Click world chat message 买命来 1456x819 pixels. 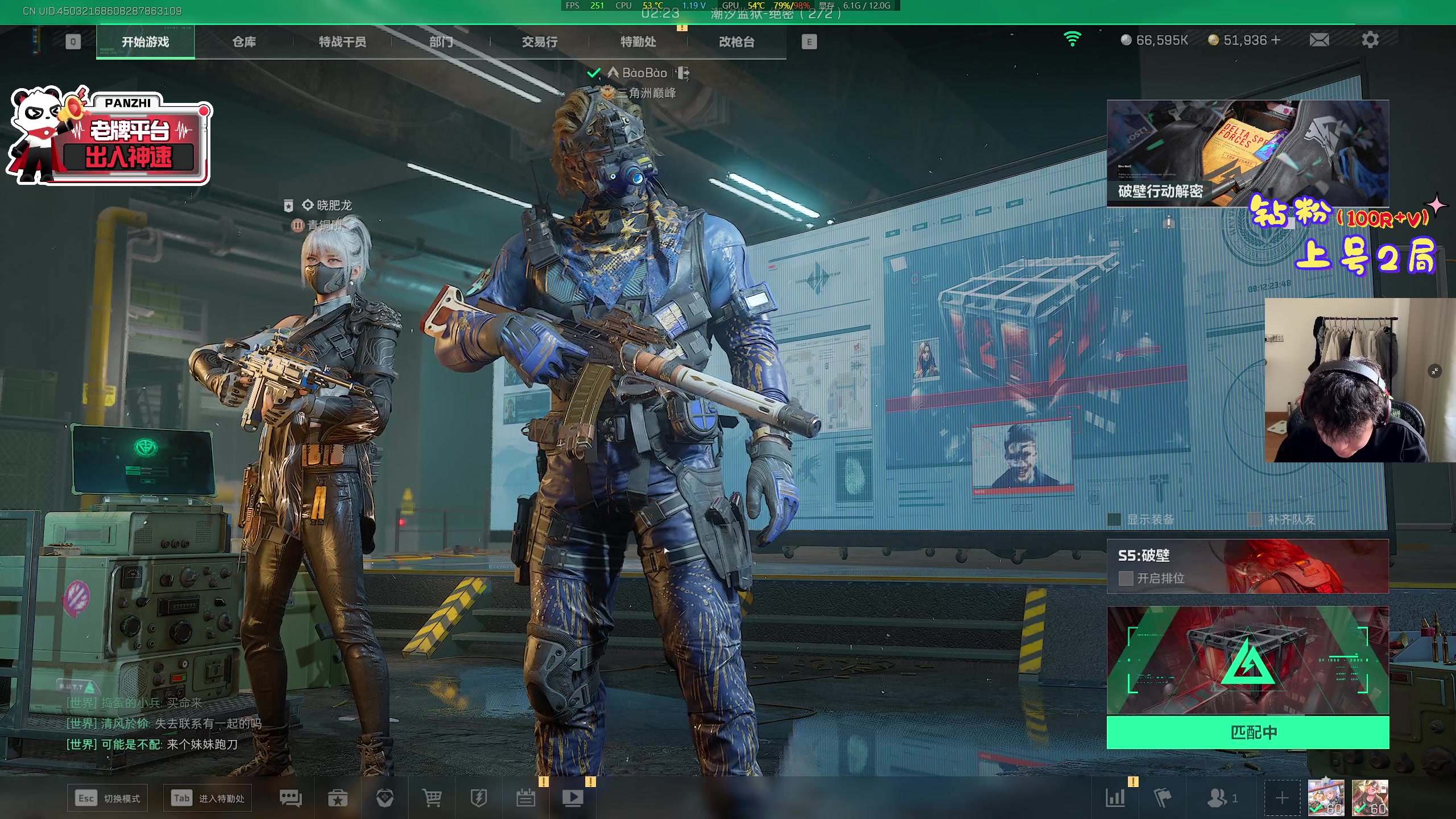(184, 703)
